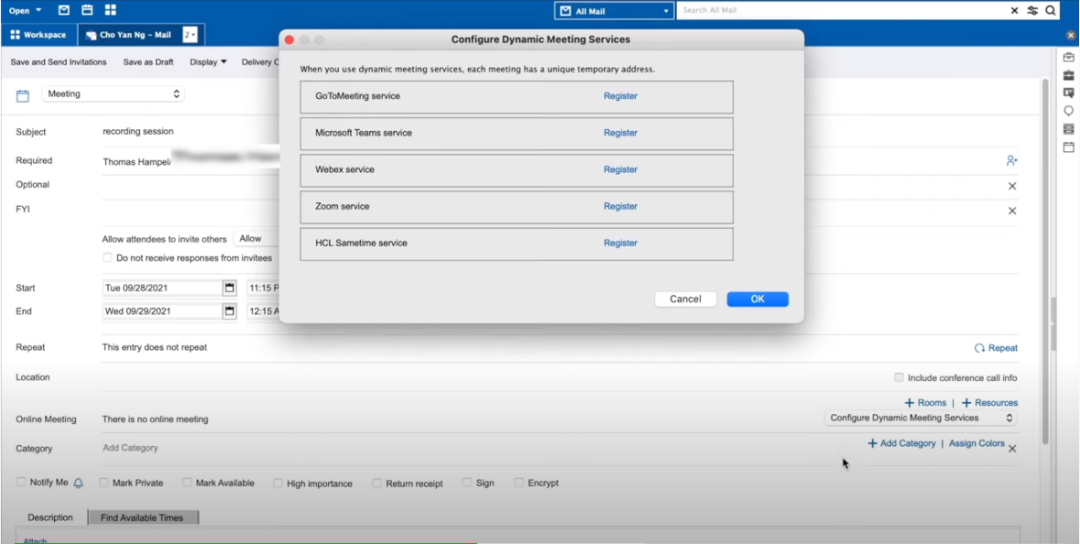Click the Notify Me bell icon
Screen dimensions: 1080x544
click(78, 483)
